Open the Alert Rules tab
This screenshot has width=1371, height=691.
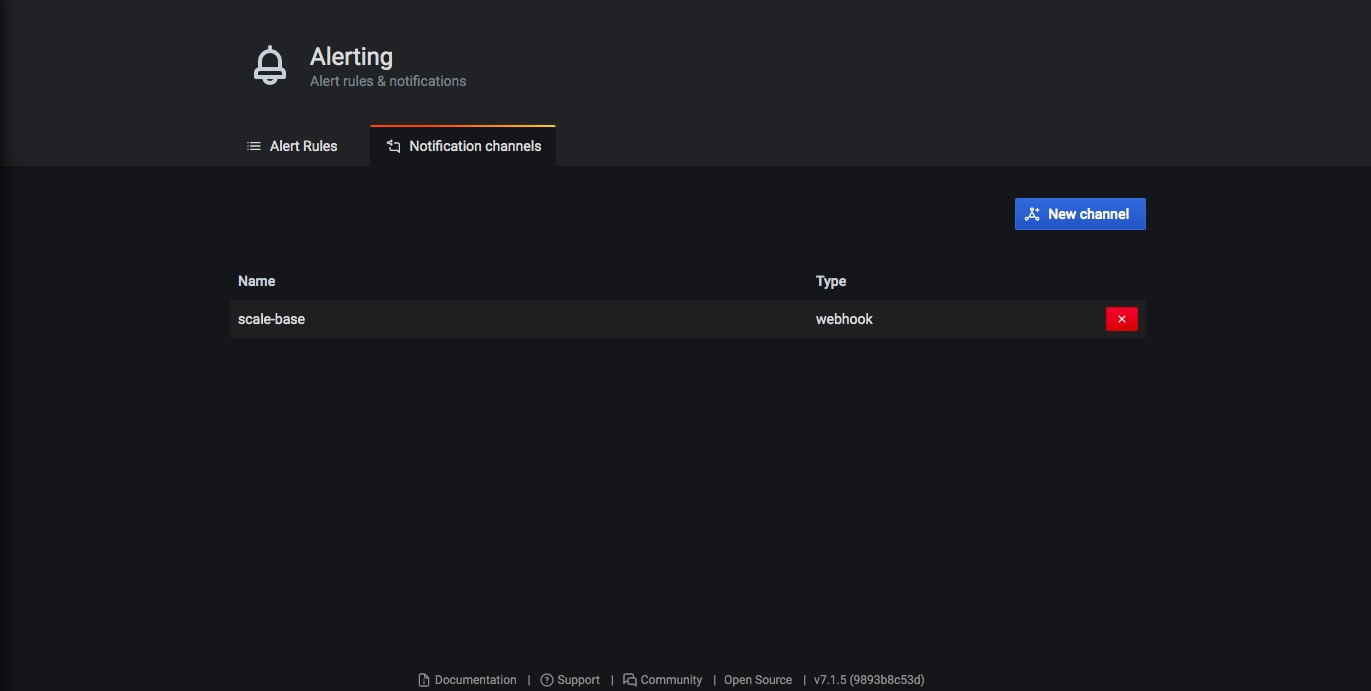coord(292,146)
